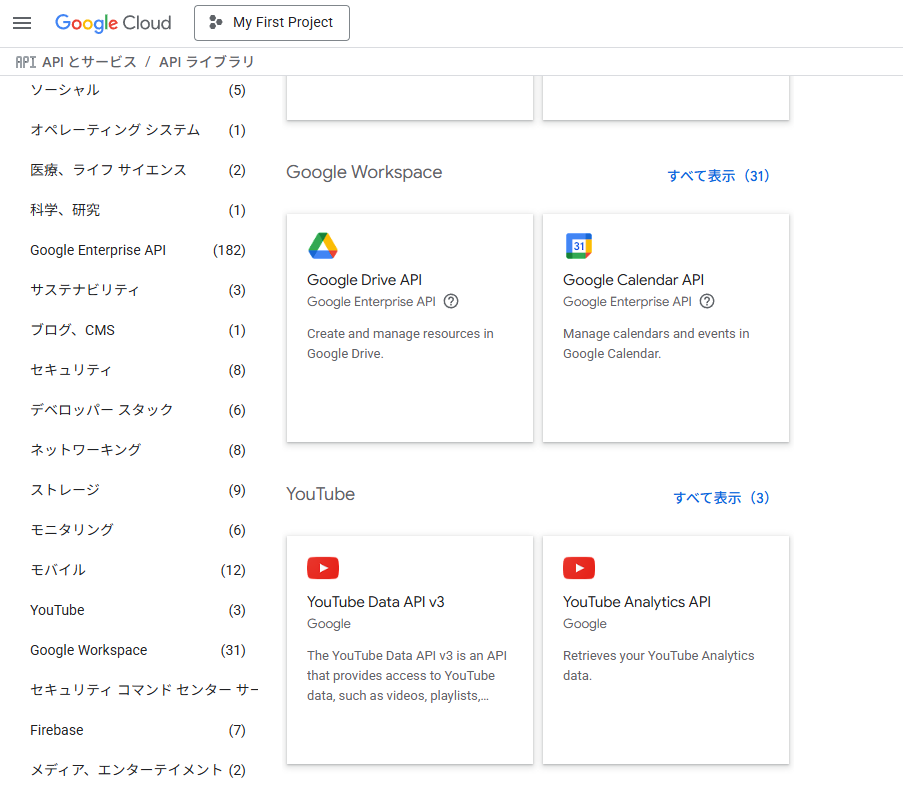
Task: Click 'Retrieves your YouTube Analytics data' text
Action: click(x=658, y=666)
